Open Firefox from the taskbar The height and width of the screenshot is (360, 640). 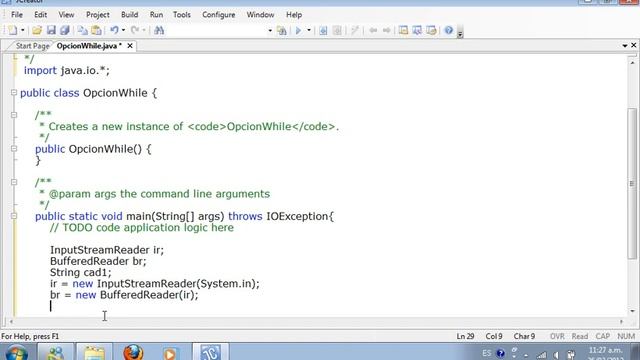coord(133,352)
